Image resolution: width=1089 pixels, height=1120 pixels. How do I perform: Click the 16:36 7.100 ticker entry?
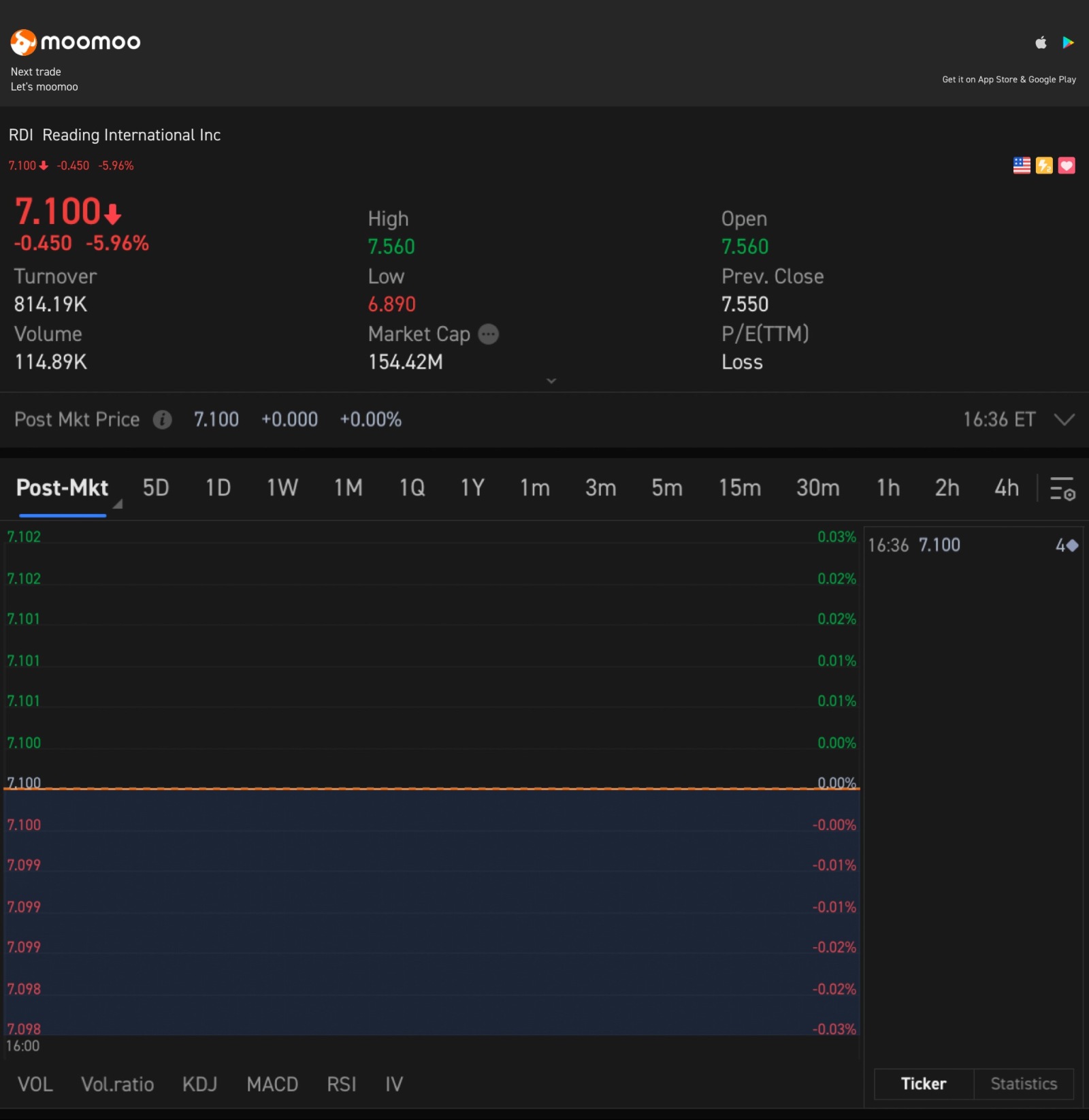(973, 545)
